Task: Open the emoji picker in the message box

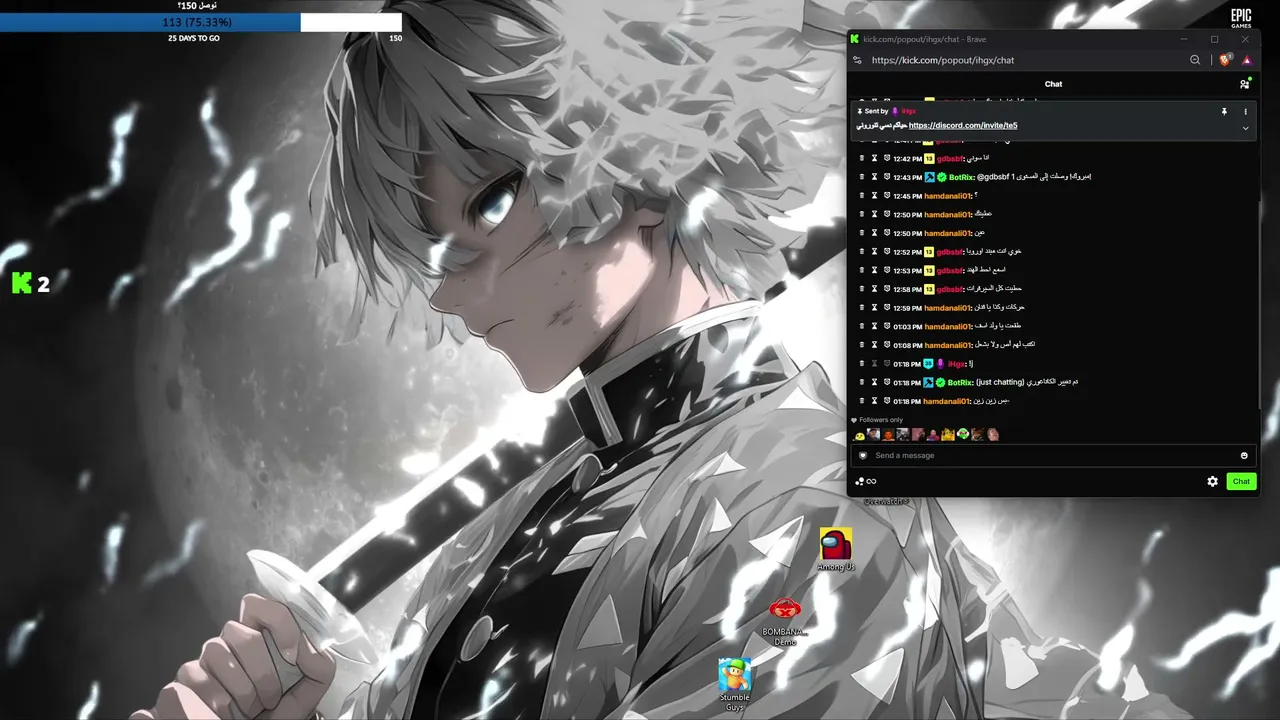Action: [x=1244, y=455]
